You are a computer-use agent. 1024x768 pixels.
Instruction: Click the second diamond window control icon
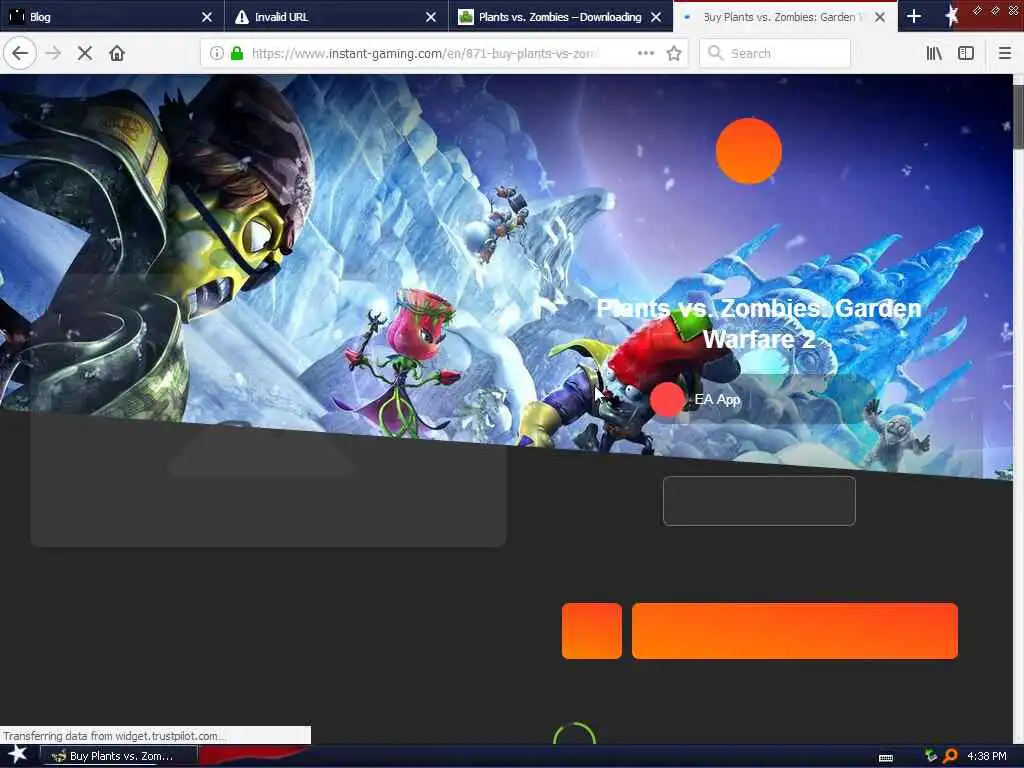[995, 10]
